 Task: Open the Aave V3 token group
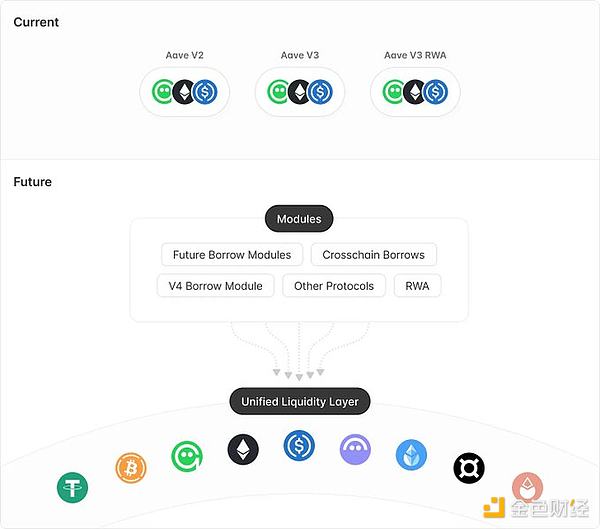(x=300, y=93)
